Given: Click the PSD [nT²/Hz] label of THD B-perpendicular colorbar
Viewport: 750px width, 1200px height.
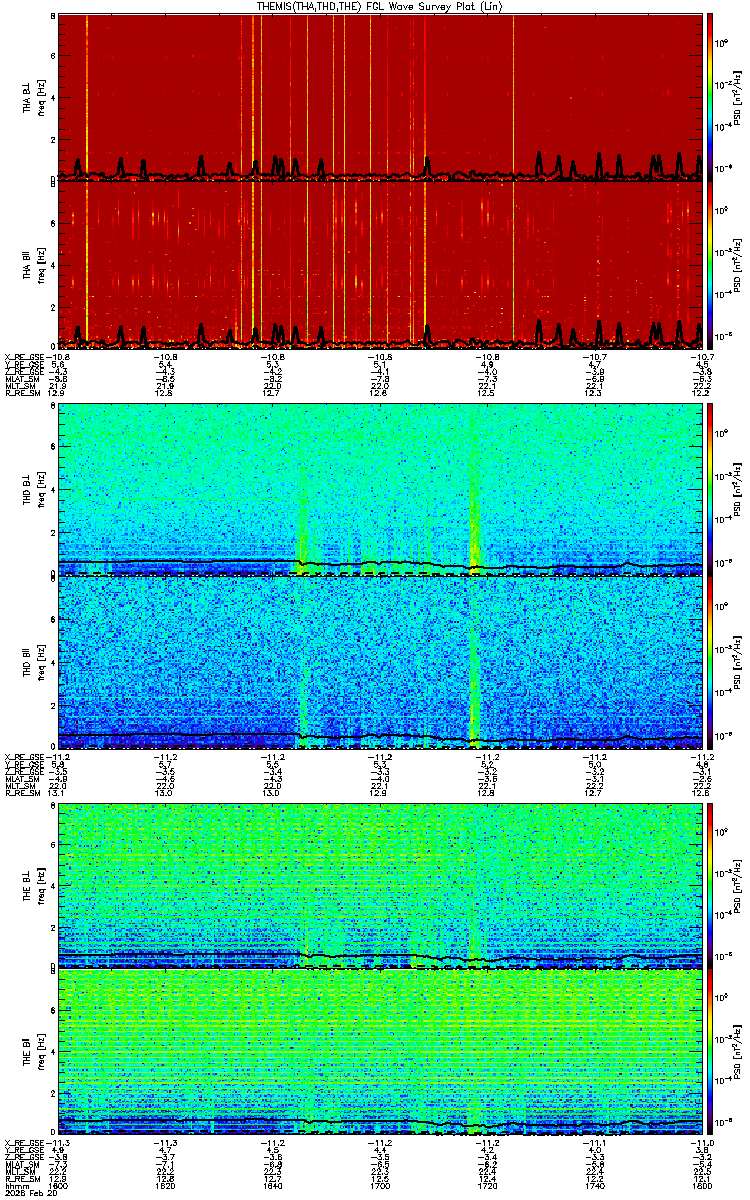Looking at the screenshot, I should pos(738,490).
